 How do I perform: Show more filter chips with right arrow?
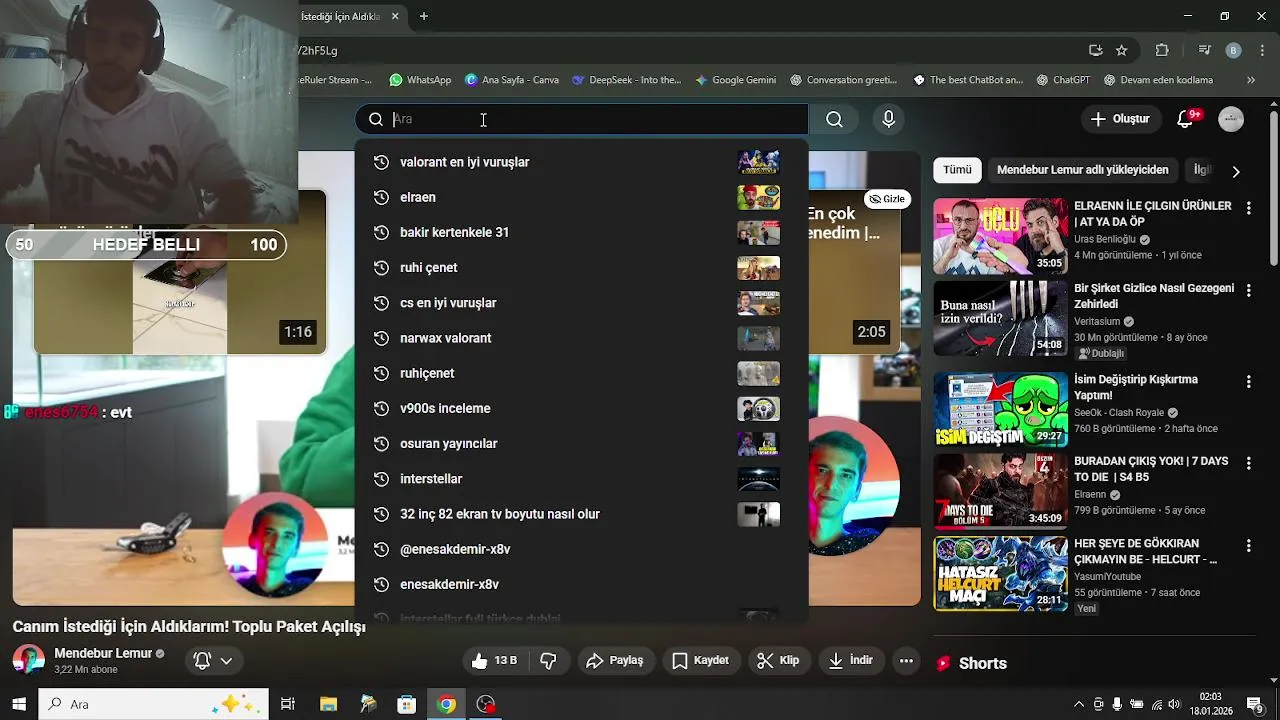pyautogui.click(x=1236, y=171)
